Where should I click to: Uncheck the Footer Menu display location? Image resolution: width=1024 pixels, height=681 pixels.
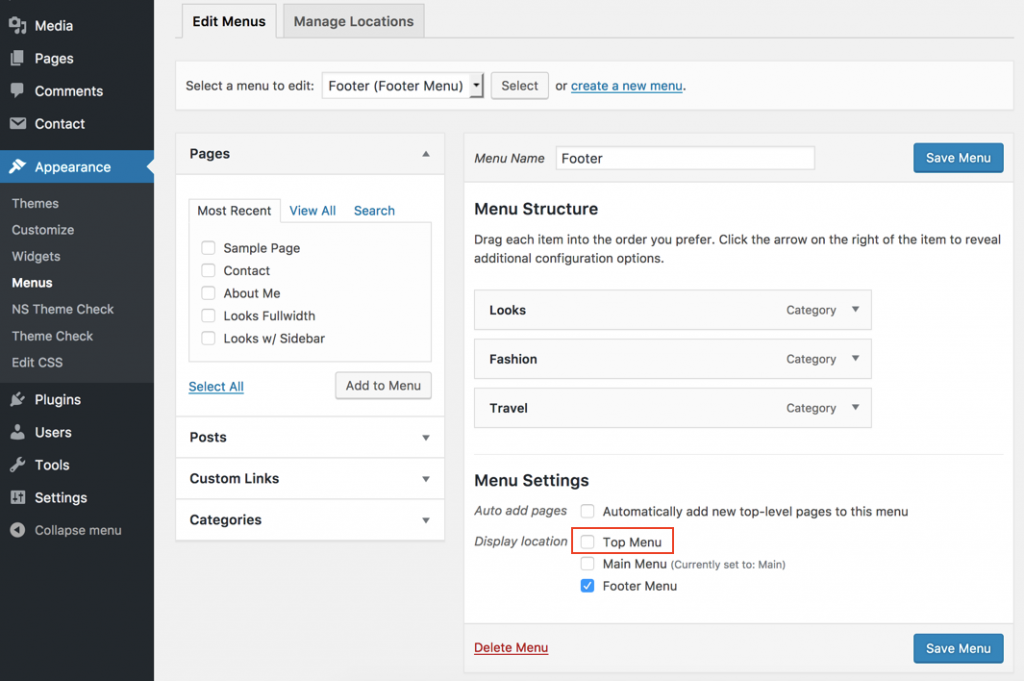(587, 586)
